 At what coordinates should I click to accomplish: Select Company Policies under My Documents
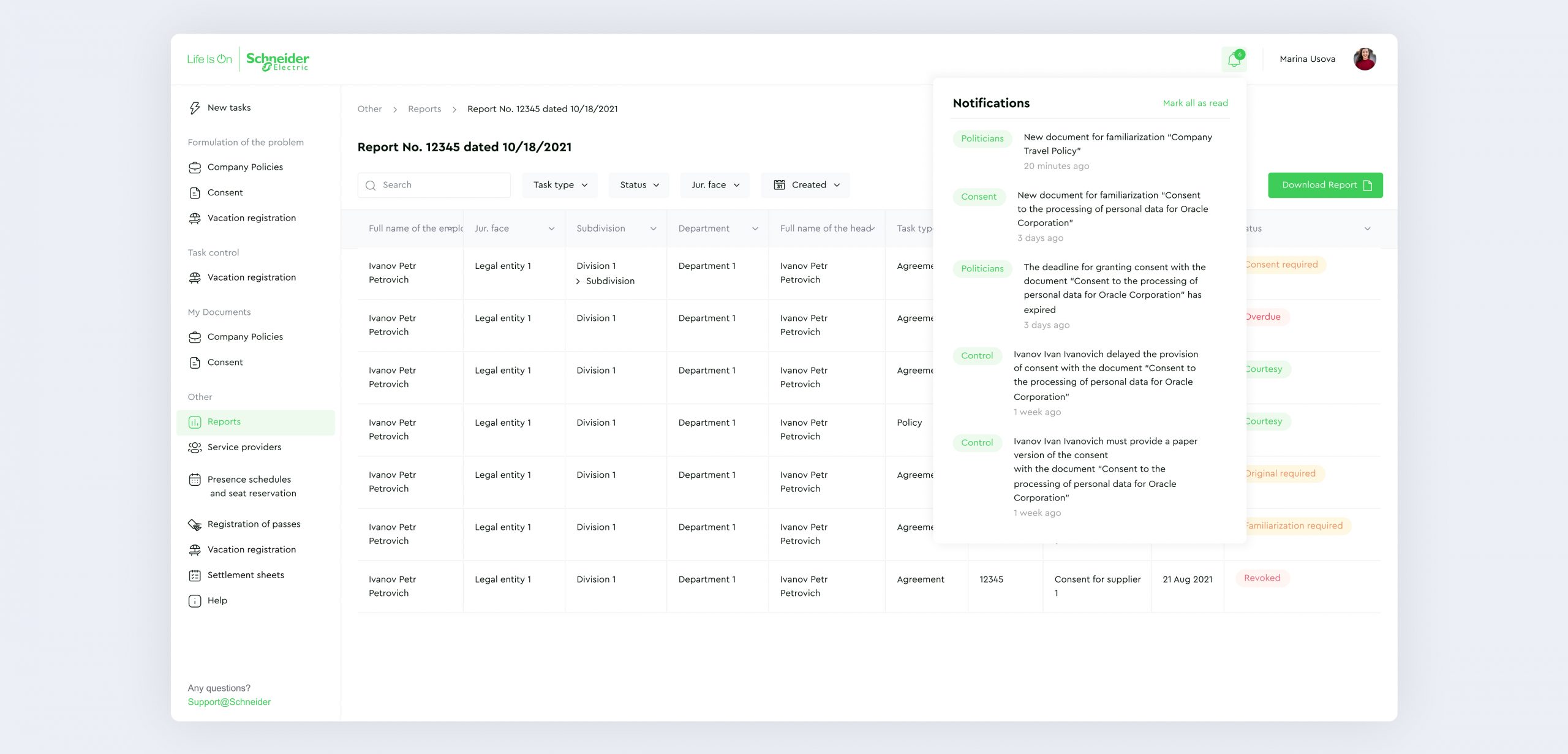(x=244, y=337)
